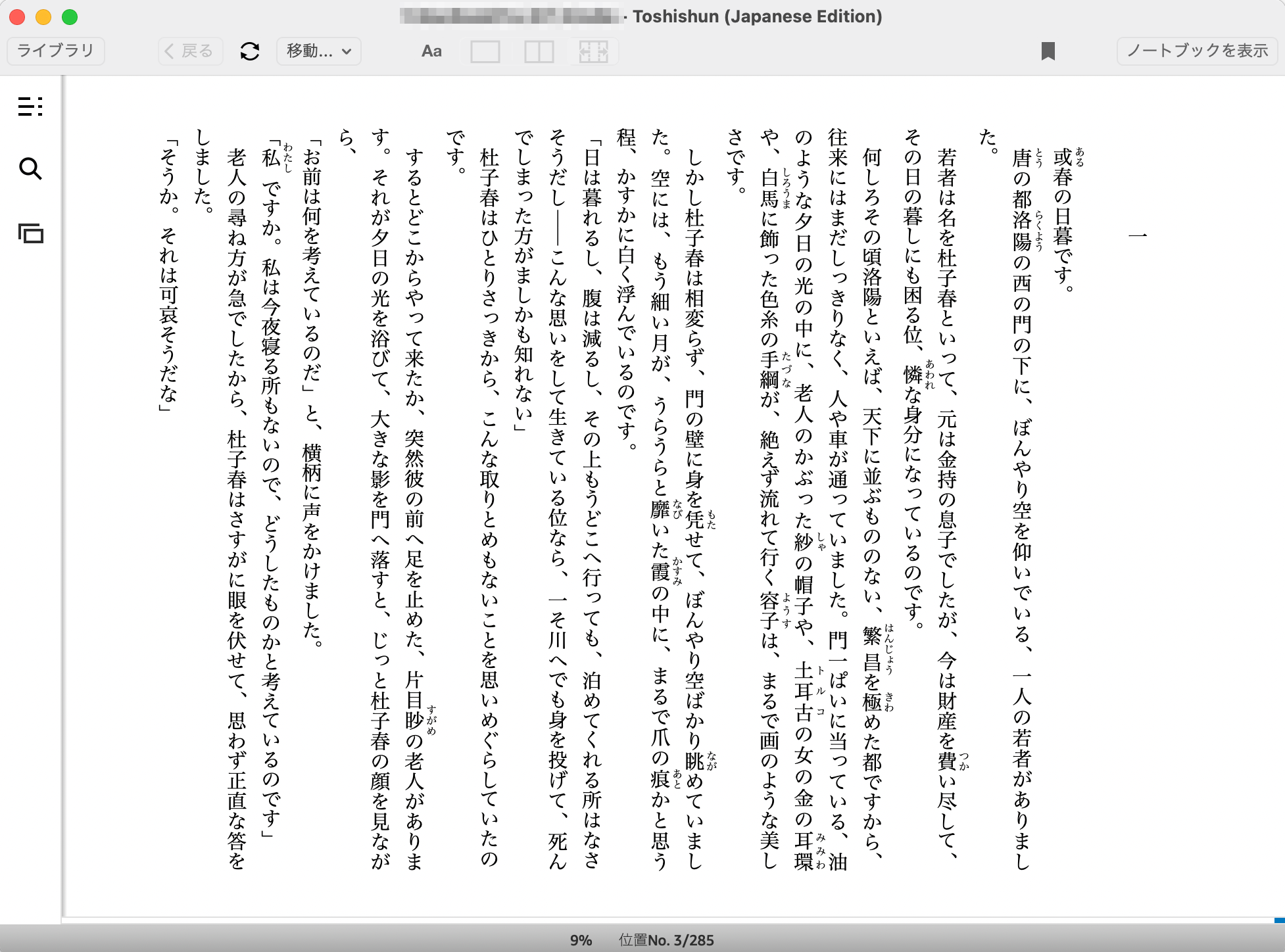Viewport: 1285px width, 952px height.
Task: Click the sync refresh icon
Action: [250, 51]
